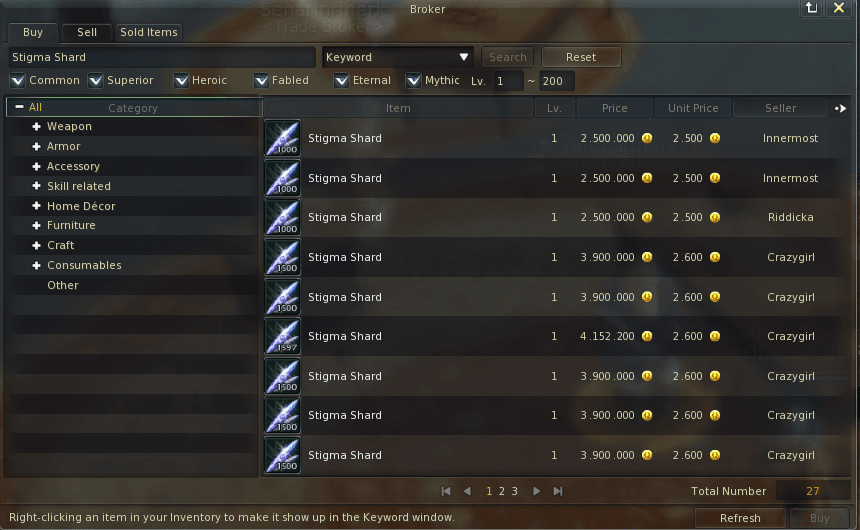Open the Sold Items tab

(x=149, y=32)
